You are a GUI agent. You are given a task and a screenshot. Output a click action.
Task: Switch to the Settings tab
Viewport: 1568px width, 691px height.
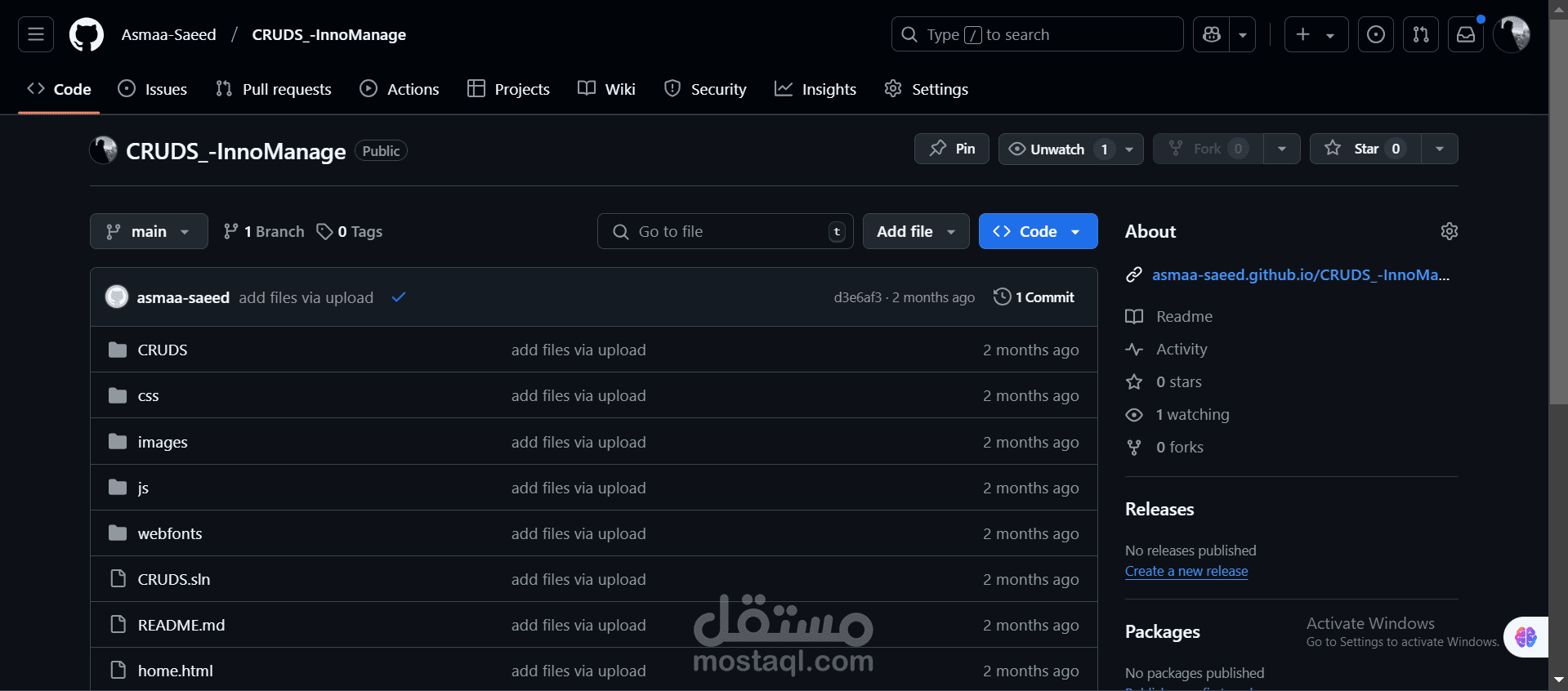click(927, 89)
